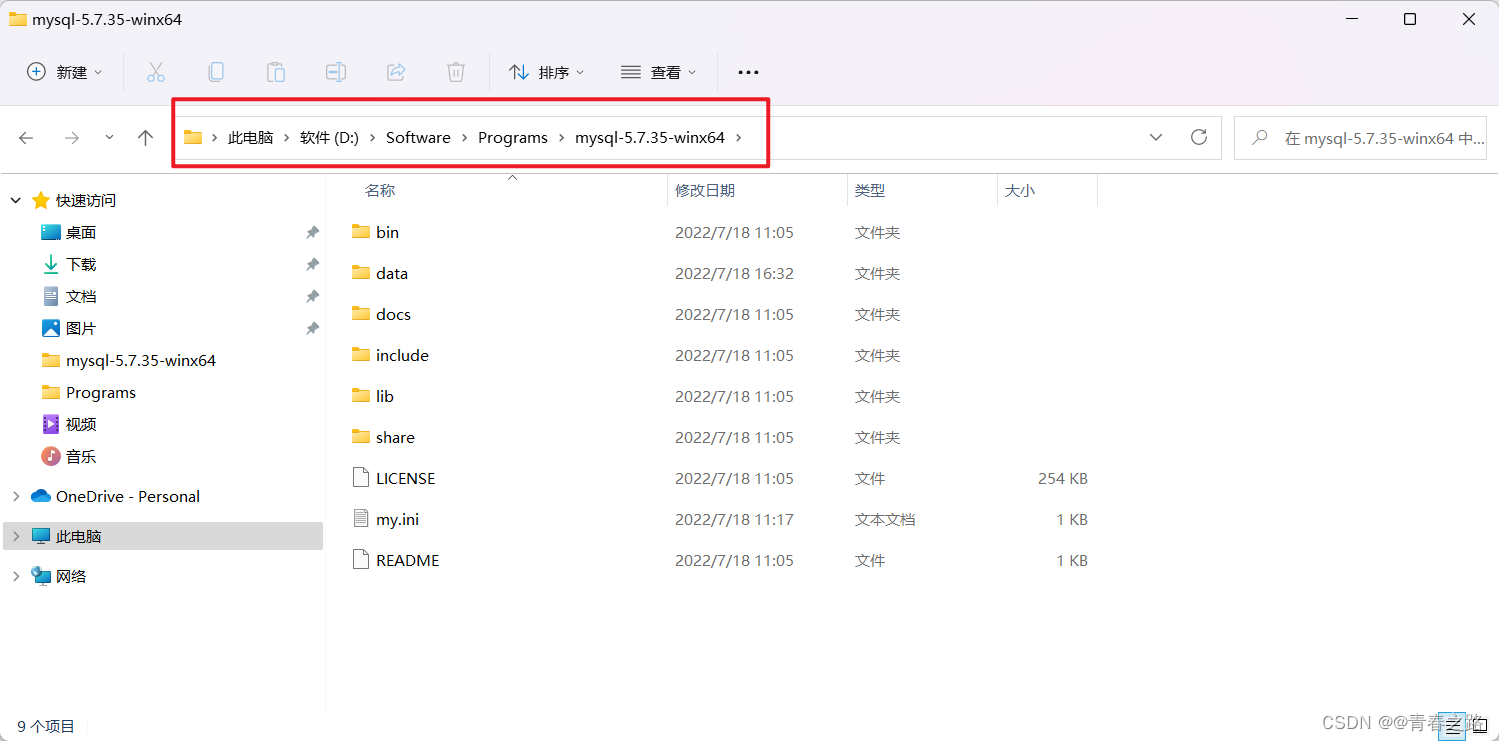Select Programs in address breadcrumb

[x=513, y=138]
